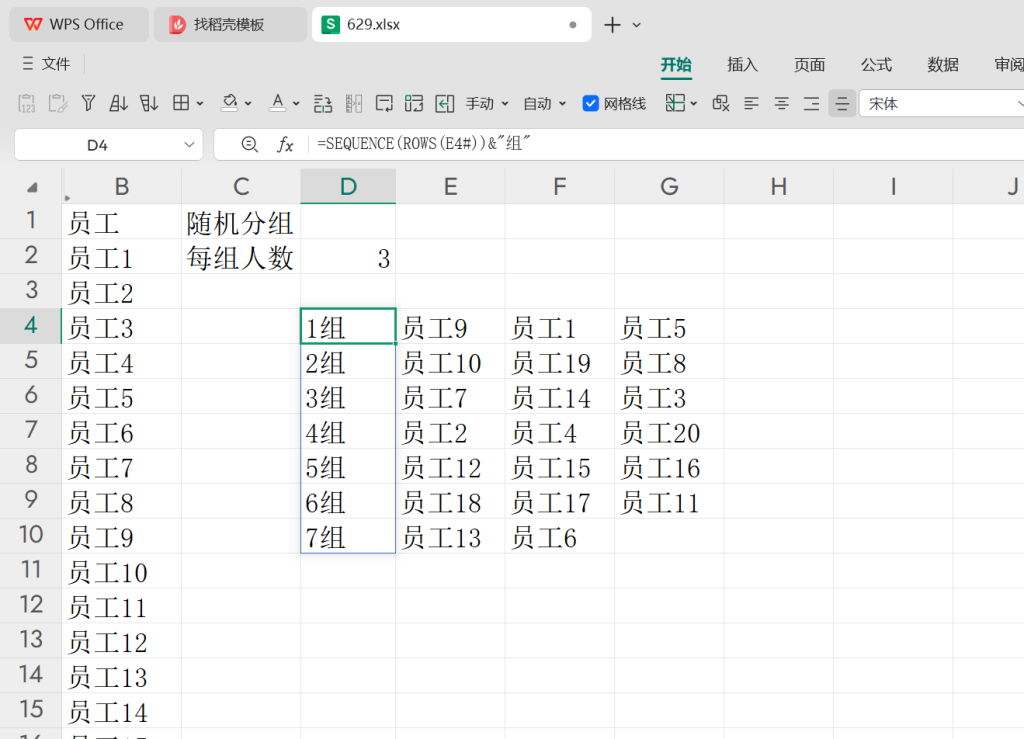Viewport: 1024px width, 739px height.
Task: Select cell containing 每组人数
Action: 241,257
